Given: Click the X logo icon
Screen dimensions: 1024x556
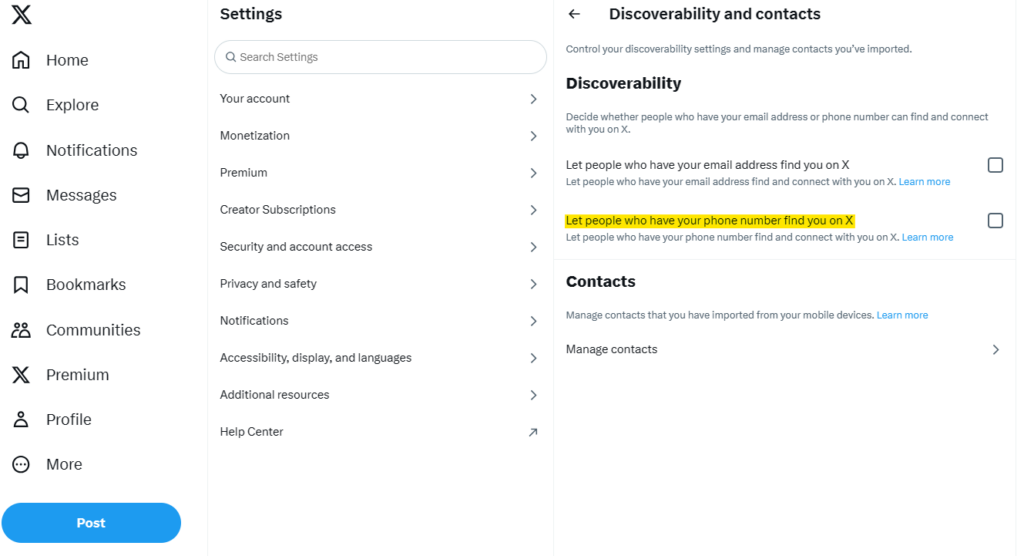Looking at the screenshot, I should point(21,15).
